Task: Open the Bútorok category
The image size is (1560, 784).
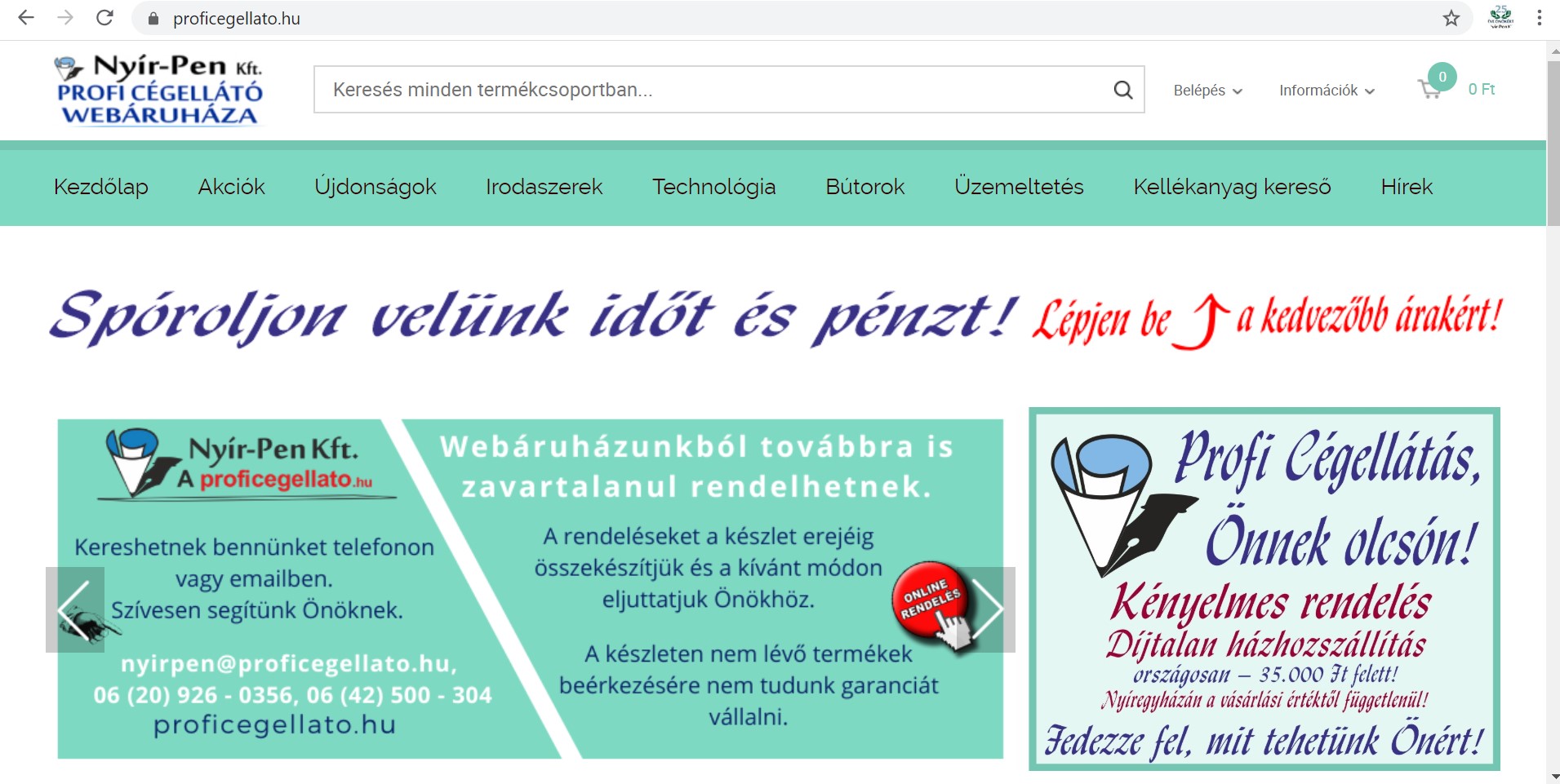Action: (x=865, y=187)
